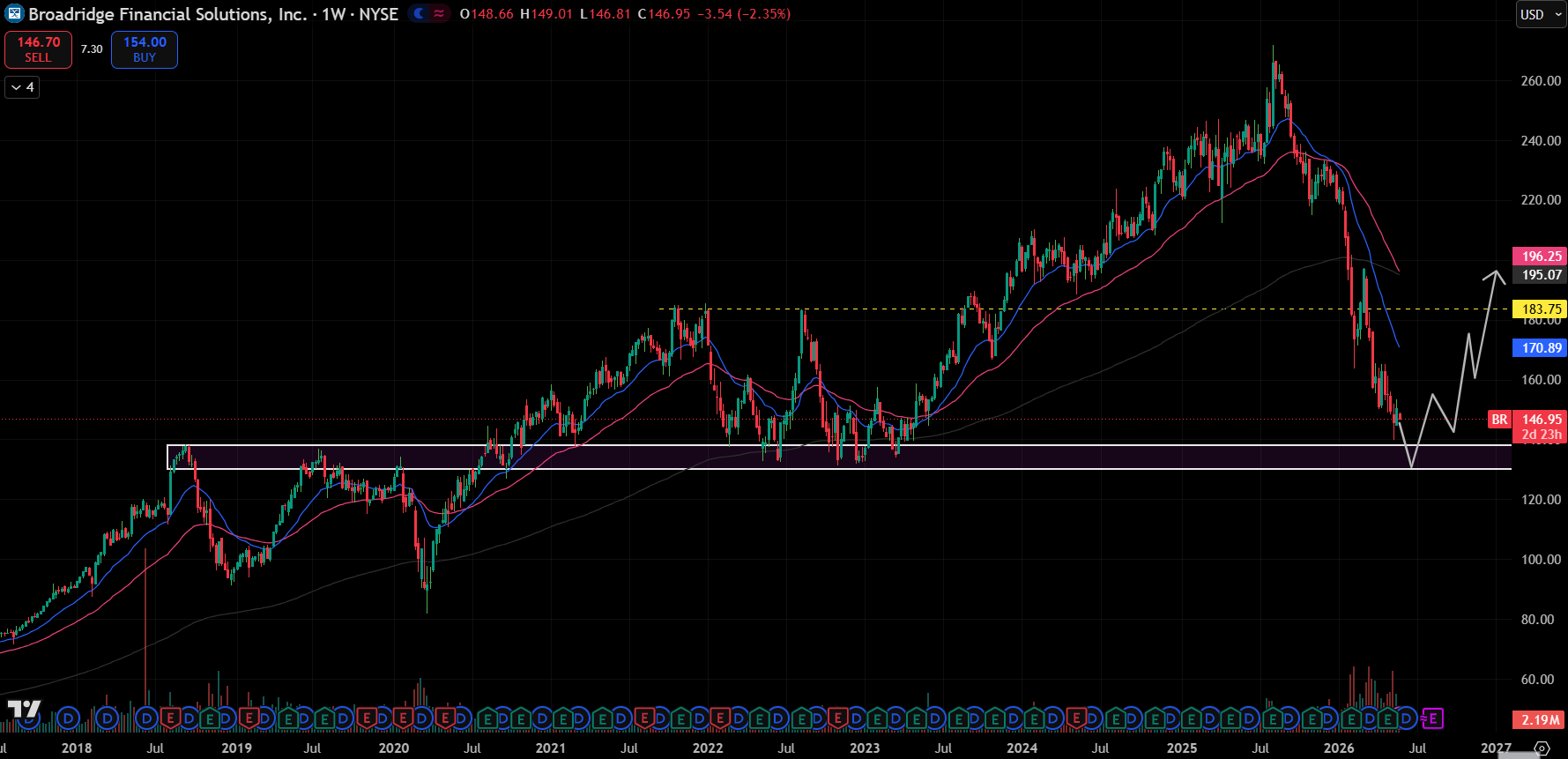Click the pink 196.25 price label
Viewport: 1568px width, 759px height.
(x=1540, y=257)
